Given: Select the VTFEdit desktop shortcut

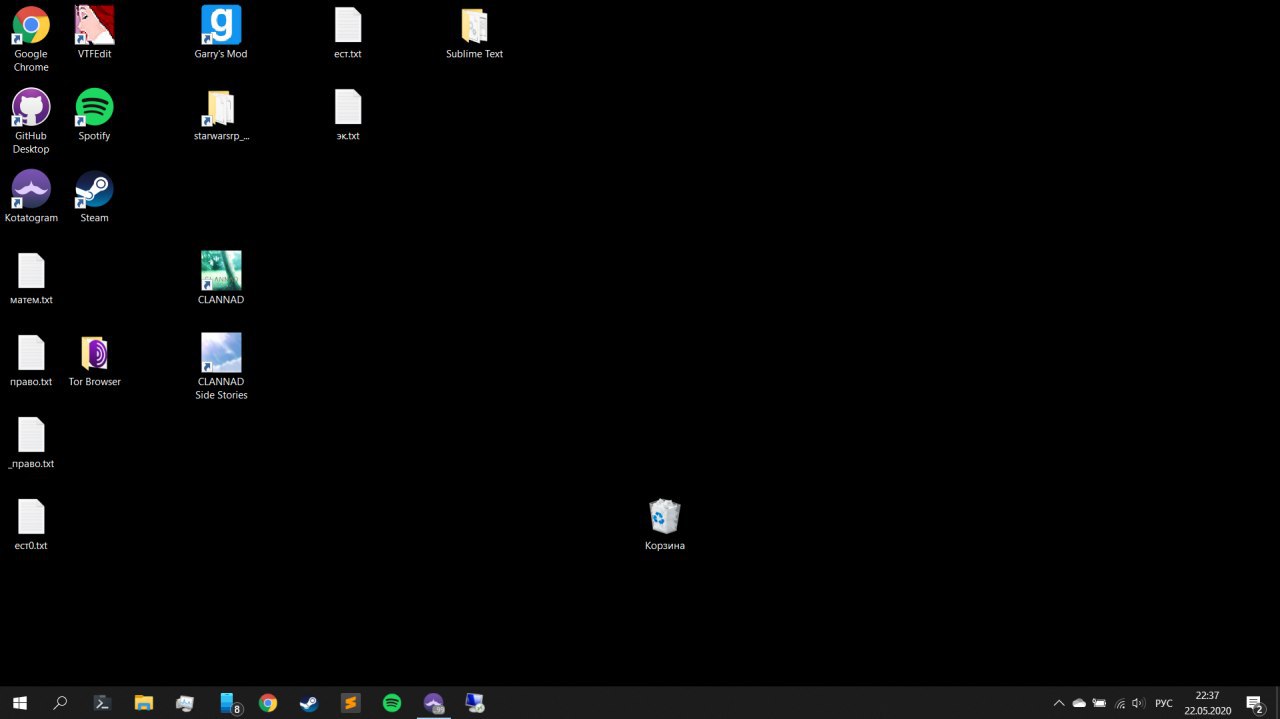Looking at the screenshot, I should coord(95,32).
